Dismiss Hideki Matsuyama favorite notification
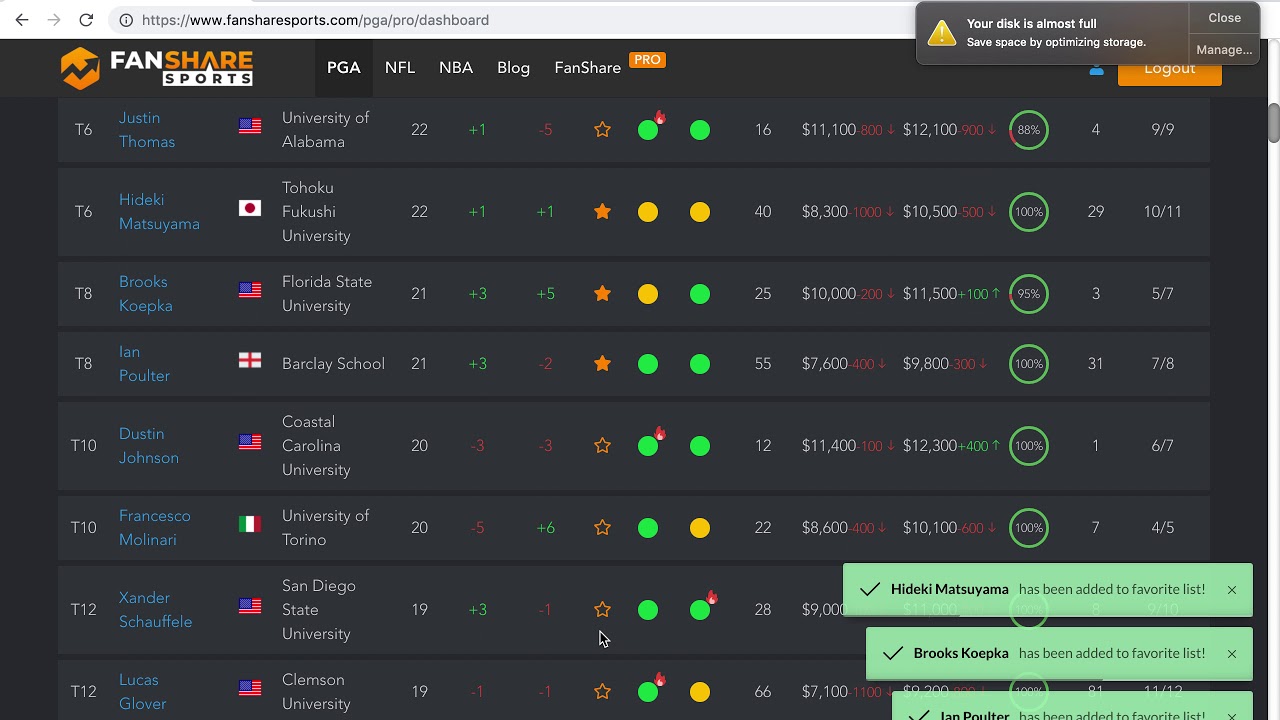The image size is (1280, 720). [1232, 590]
